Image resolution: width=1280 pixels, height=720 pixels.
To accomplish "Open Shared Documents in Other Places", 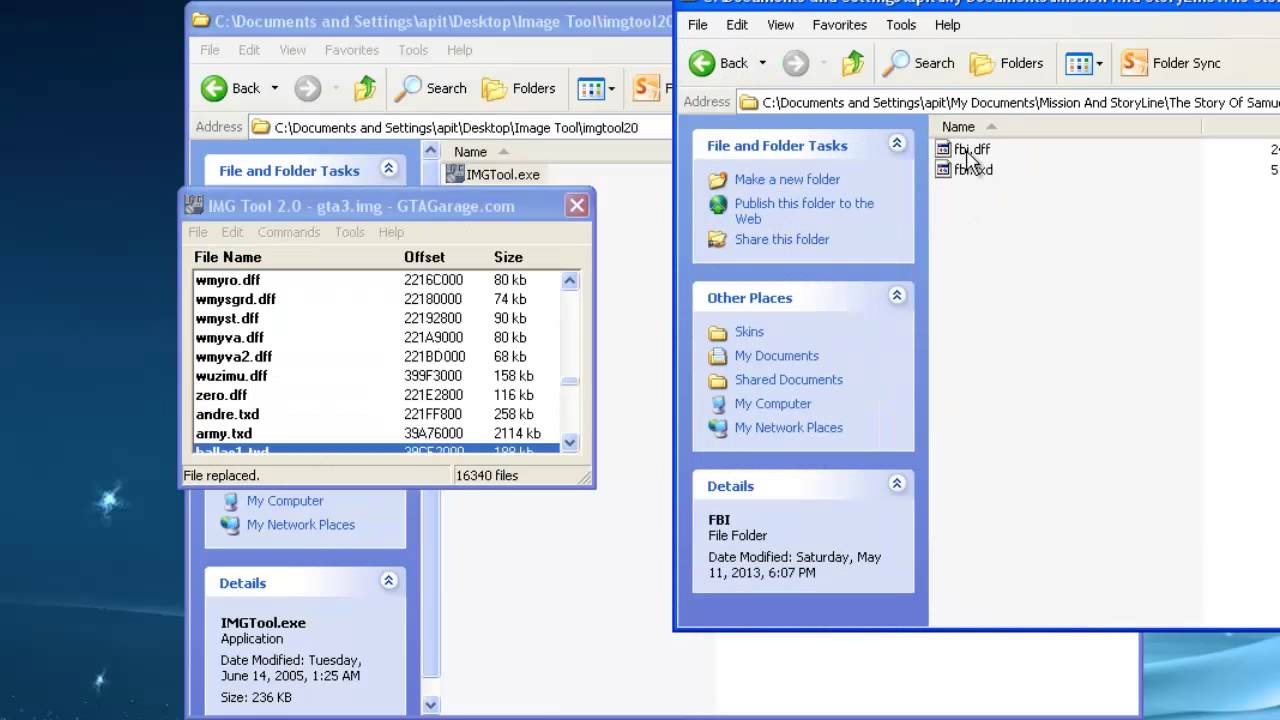I will pos(788,380).
